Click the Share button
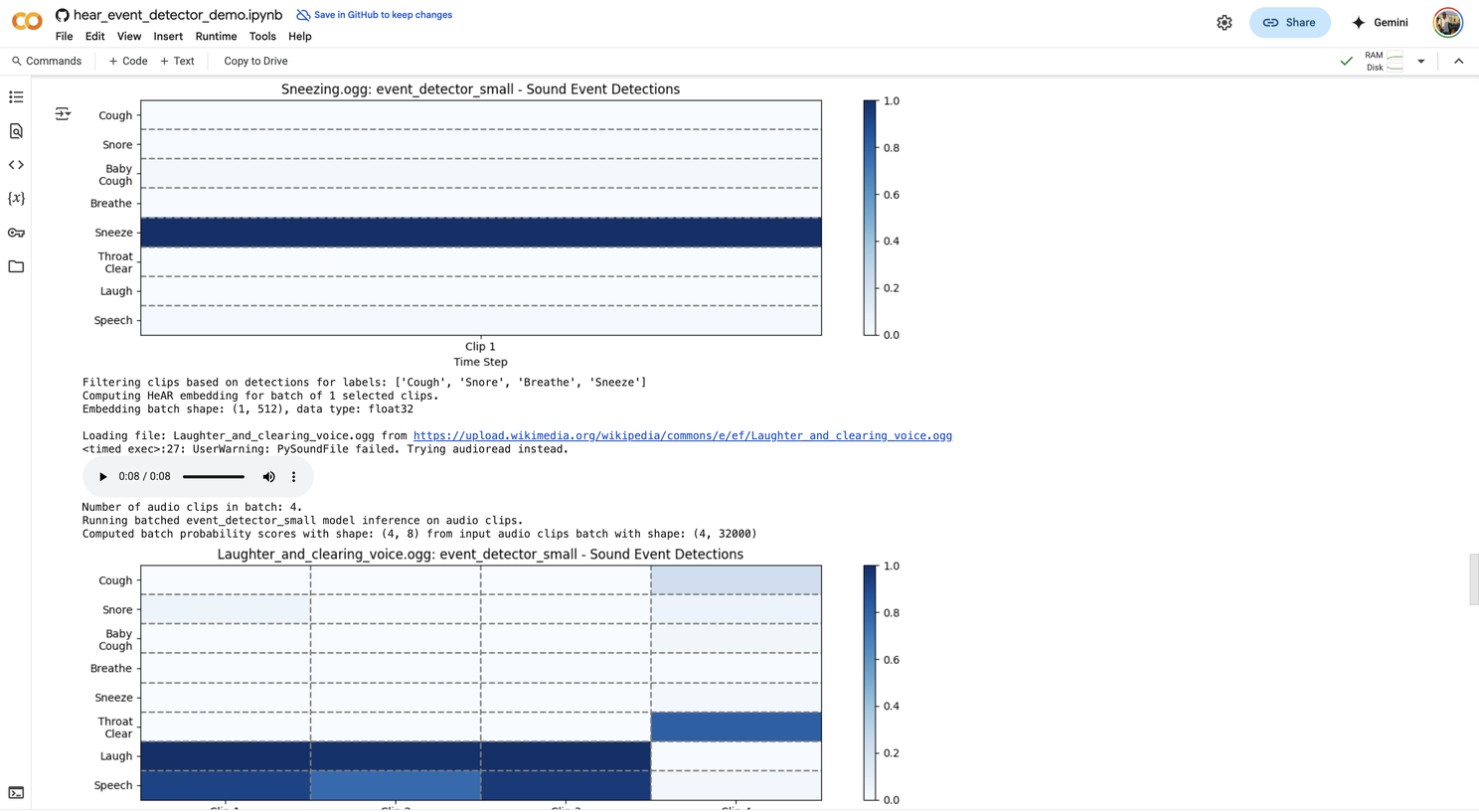Viewport: 1479px width, 812px height. coord(1289,23)
